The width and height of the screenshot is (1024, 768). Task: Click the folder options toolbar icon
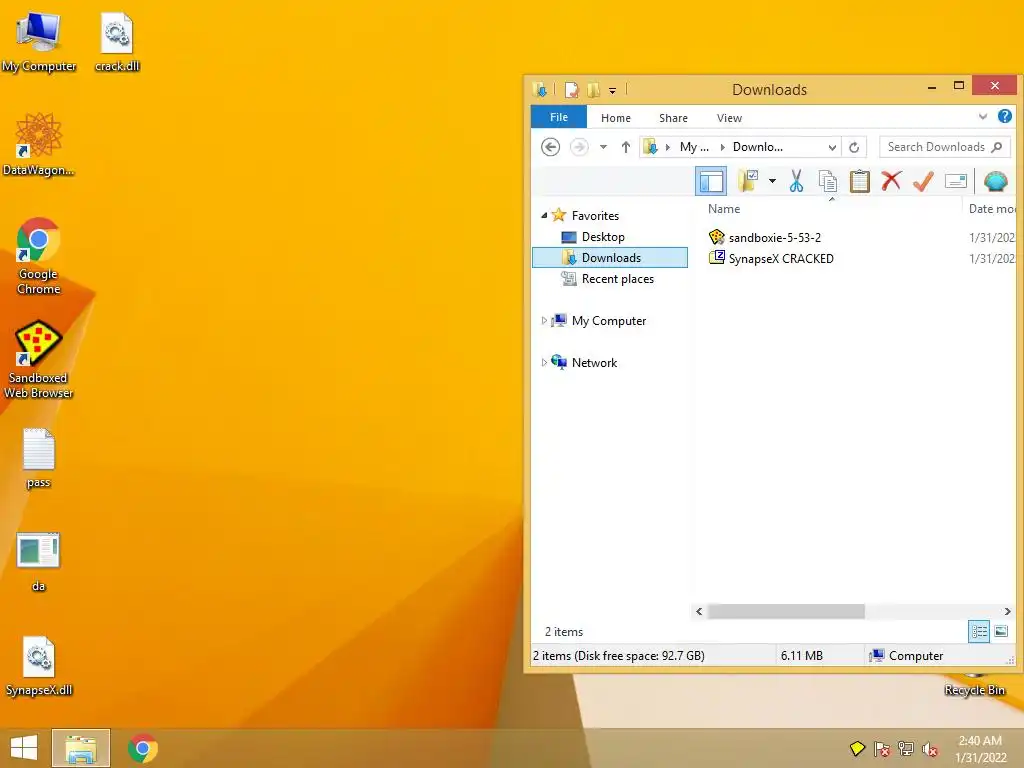[748, 181]
